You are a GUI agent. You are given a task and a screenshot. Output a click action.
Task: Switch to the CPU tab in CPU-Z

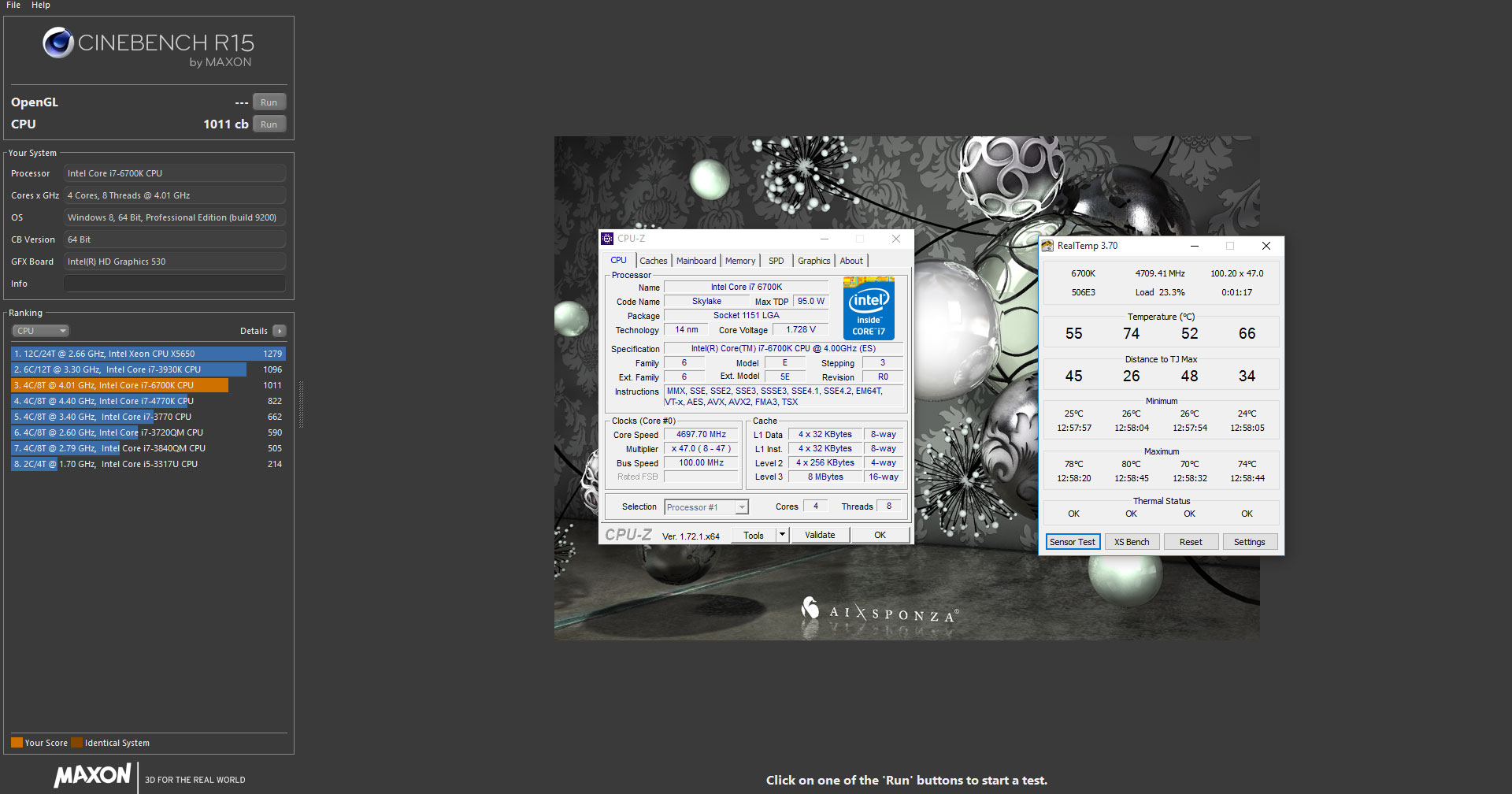coord(619,260)
